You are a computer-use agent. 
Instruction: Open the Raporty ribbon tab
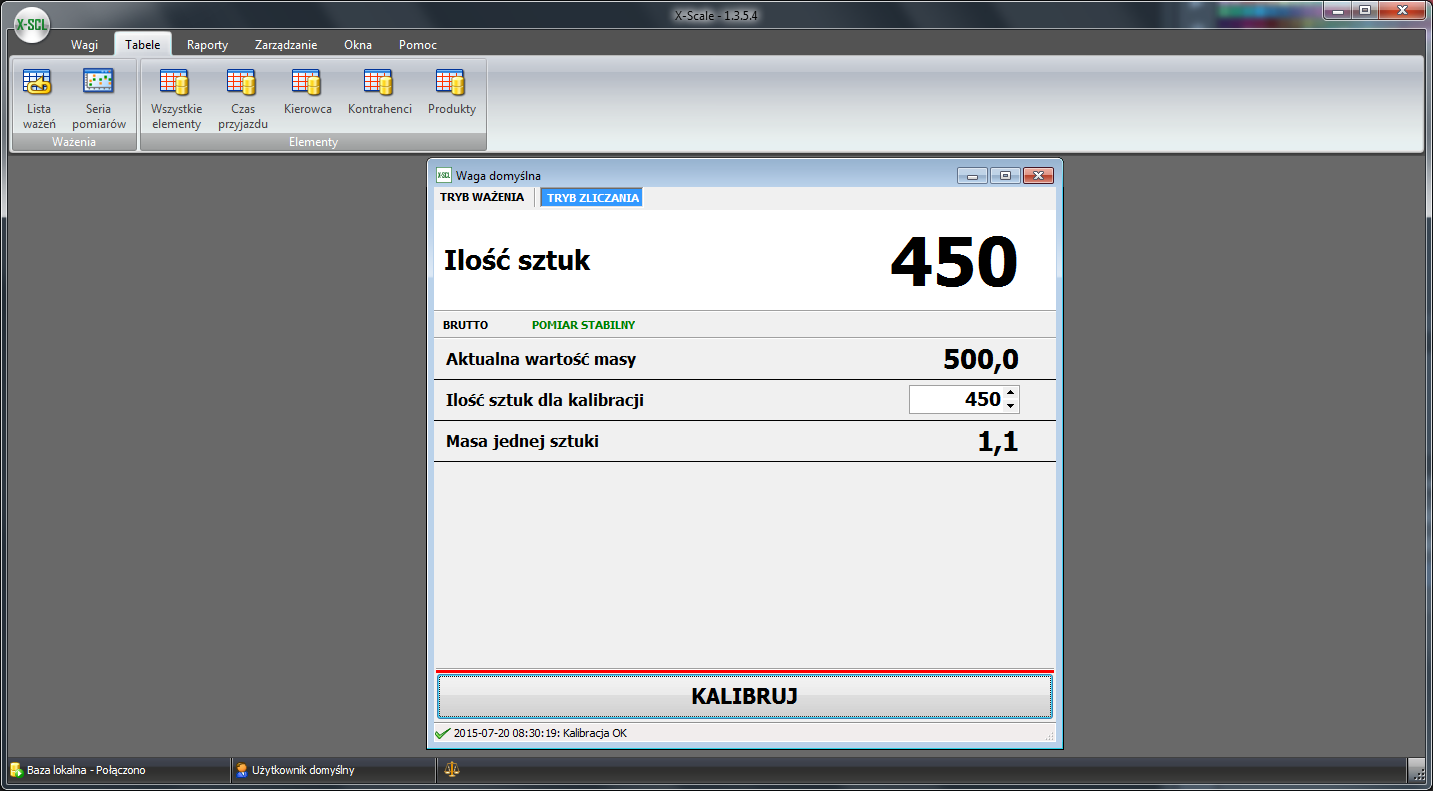click(207, 45)
